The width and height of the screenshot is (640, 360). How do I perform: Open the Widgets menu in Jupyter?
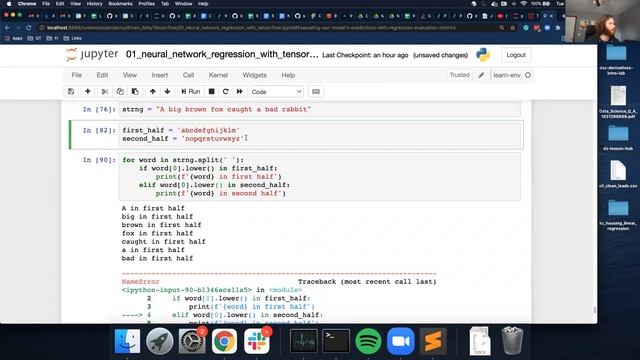pos(254,75)
